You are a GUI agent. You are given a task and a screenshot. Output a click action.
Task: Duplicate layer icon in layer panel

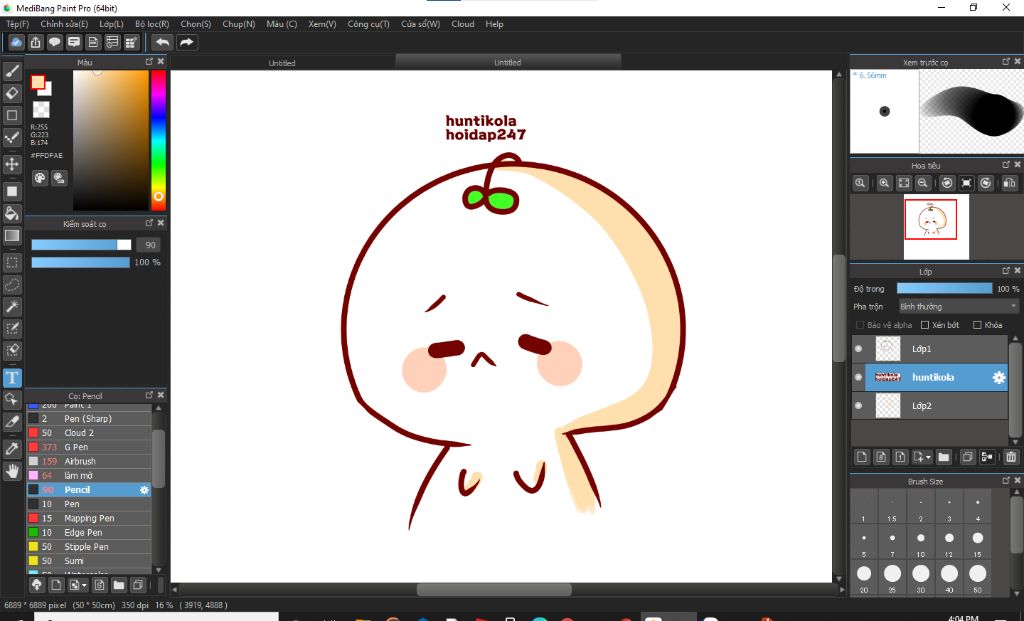[968, 457]
